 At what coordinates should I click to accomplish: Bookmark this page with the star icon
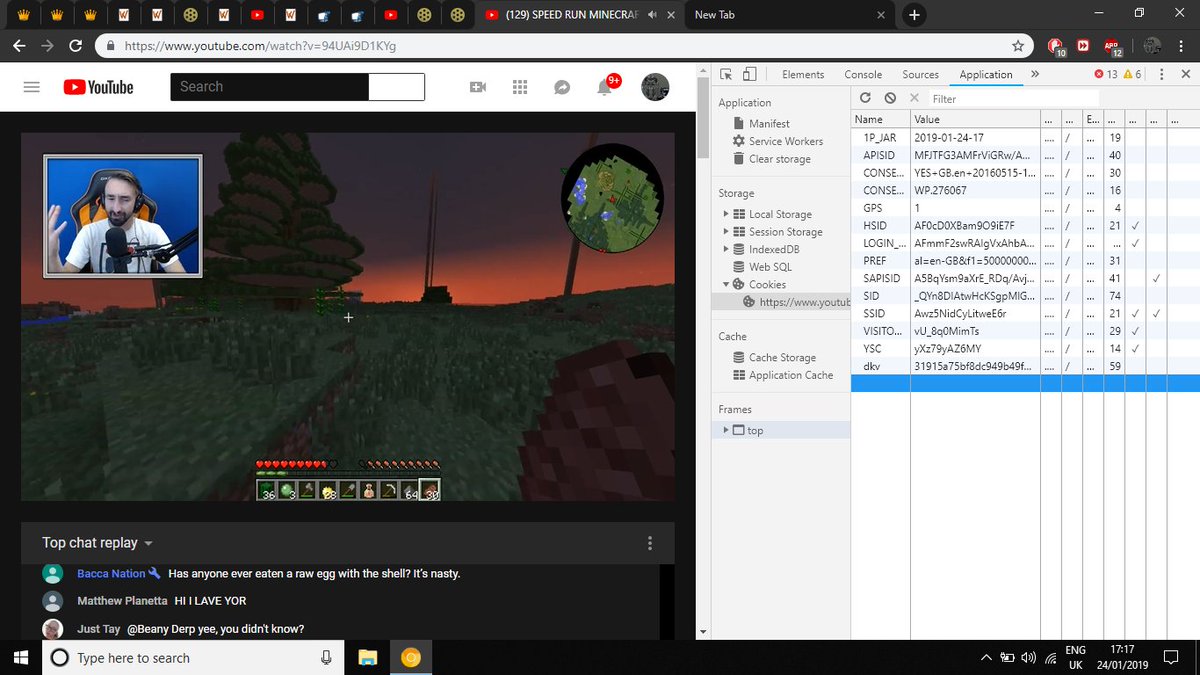1018,46
